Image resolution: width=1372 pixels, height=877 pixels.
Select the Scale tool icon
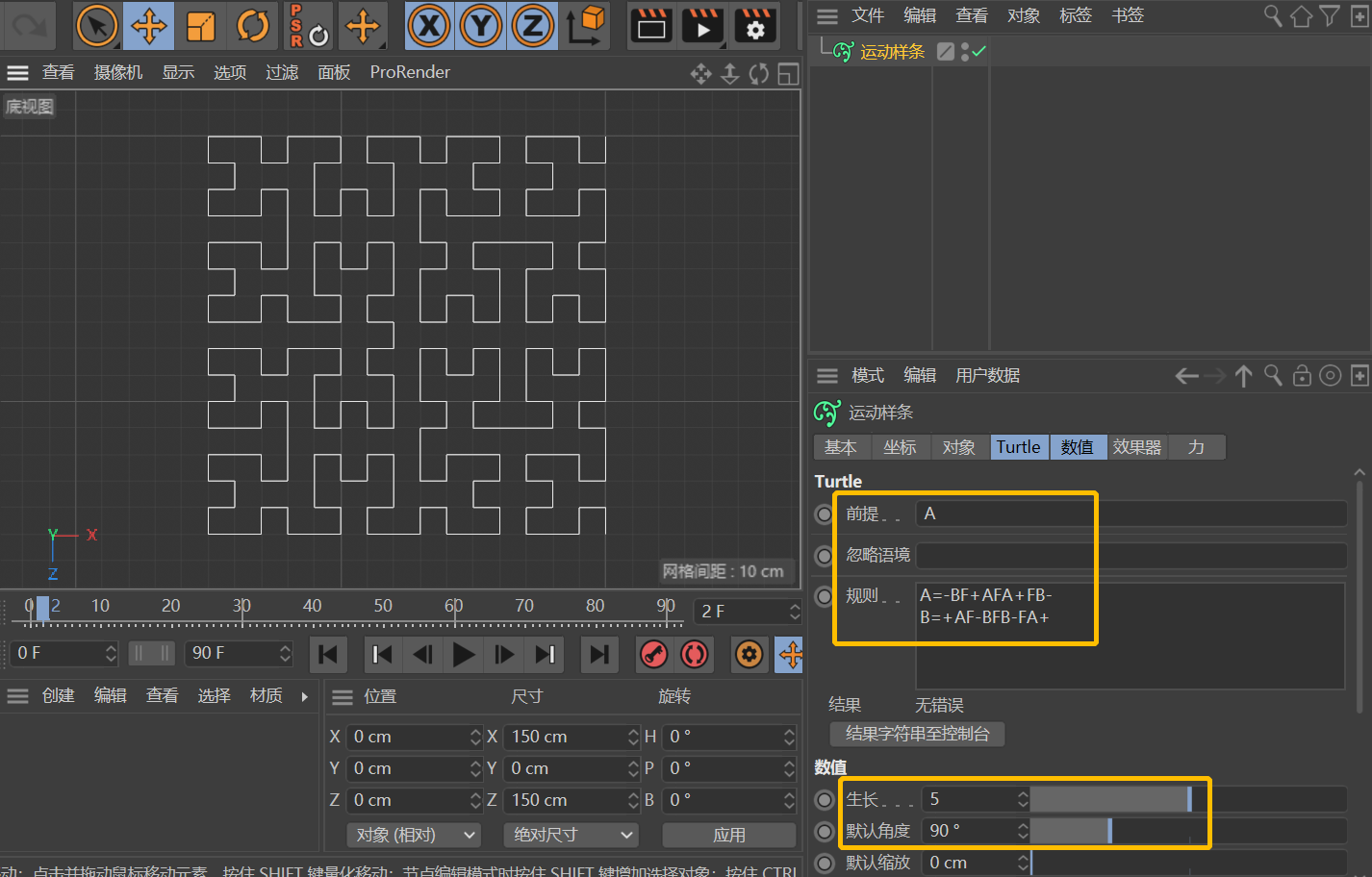tap(200, 26)
